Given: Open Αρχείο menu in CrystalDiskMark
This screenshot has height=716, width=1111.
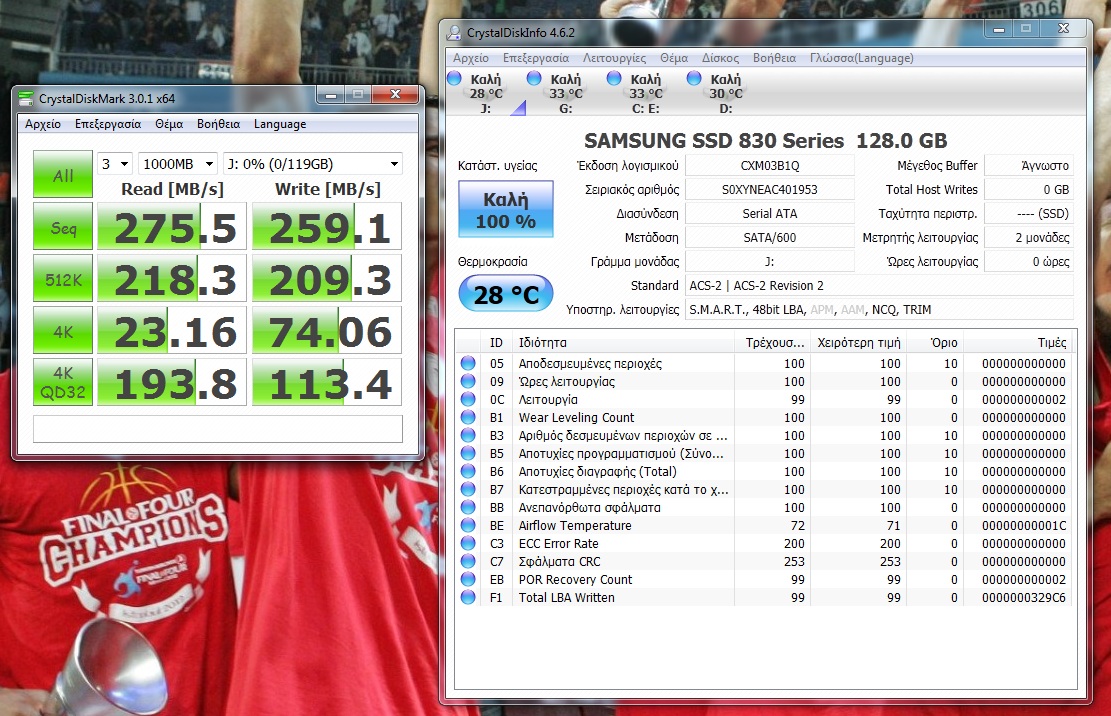Looking at the screenshot, I should 43,124.
